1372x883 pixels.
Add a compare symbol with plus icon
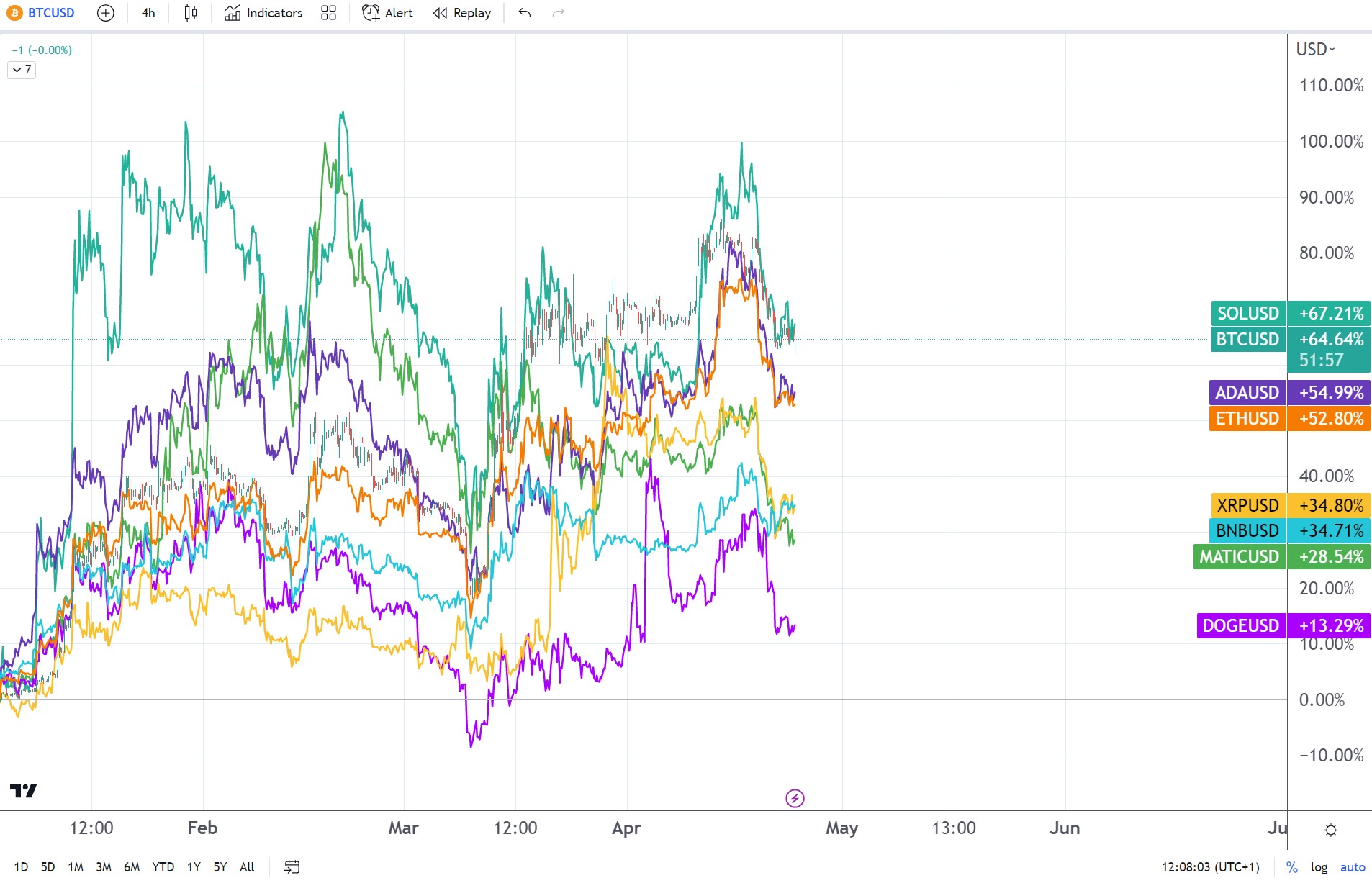point(105,13)
